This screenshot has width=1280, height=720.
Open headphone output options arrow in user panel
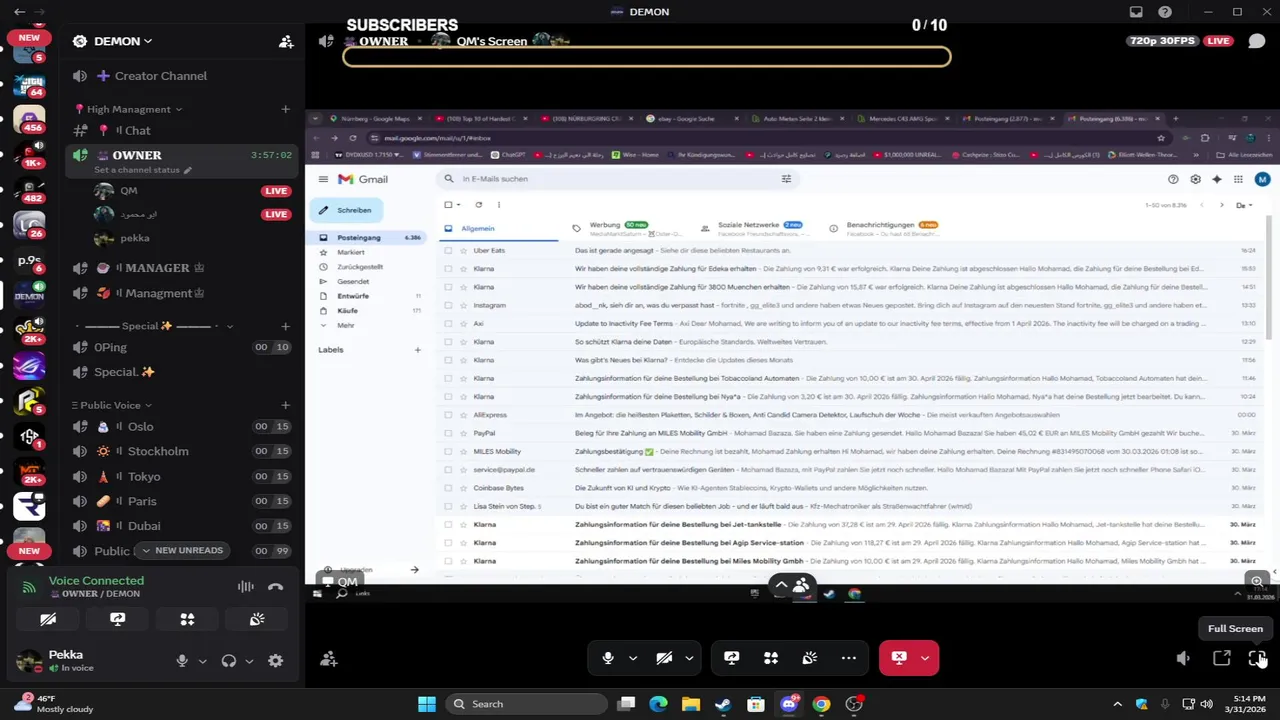click(x=249, y=661)
